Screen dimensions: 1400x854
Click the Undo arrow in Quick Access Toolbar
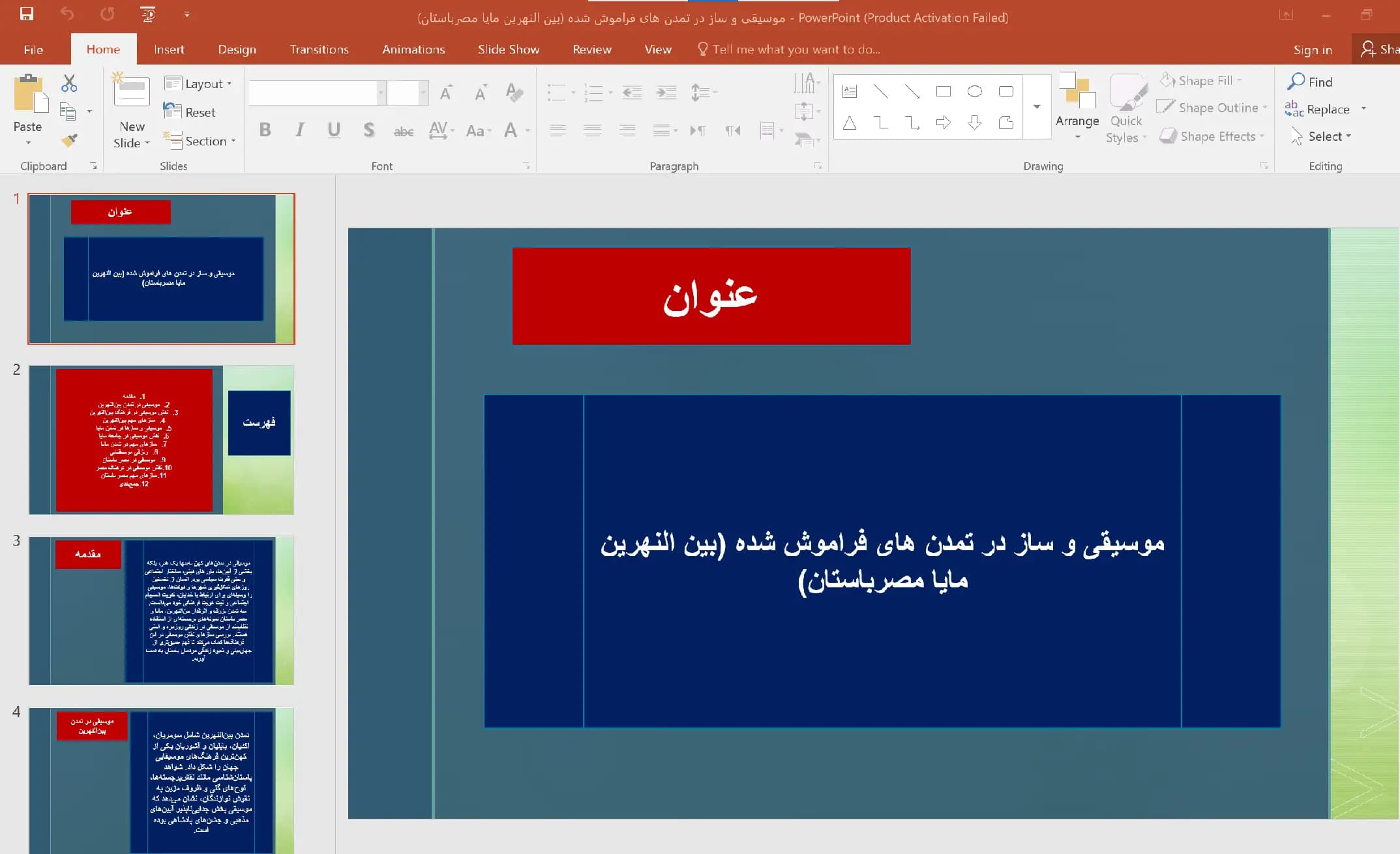(67, 14)
